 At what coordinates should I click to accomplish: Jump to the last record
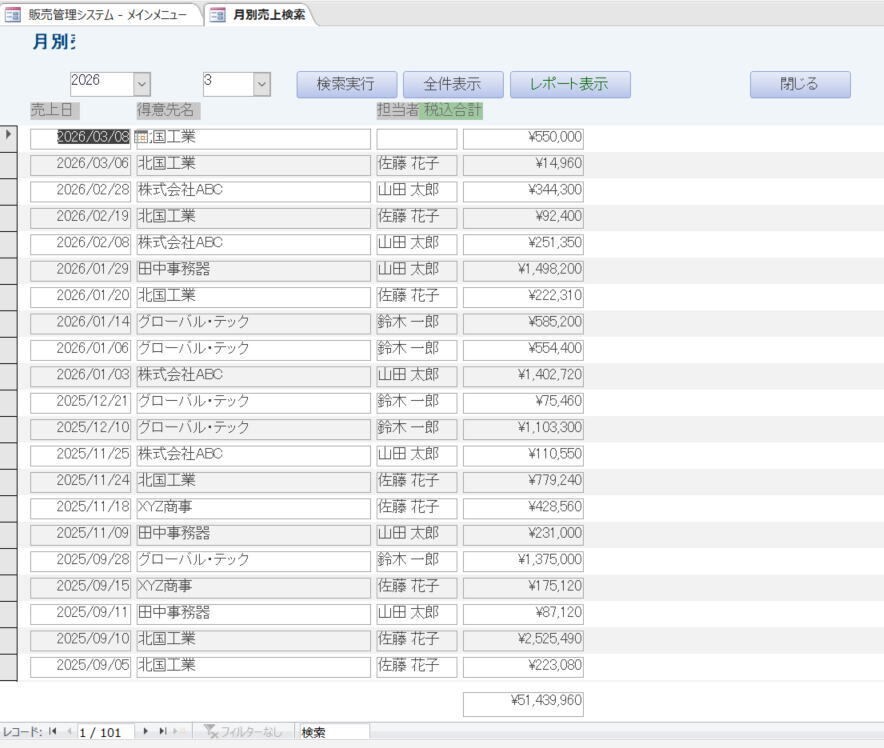coord(162,731)
